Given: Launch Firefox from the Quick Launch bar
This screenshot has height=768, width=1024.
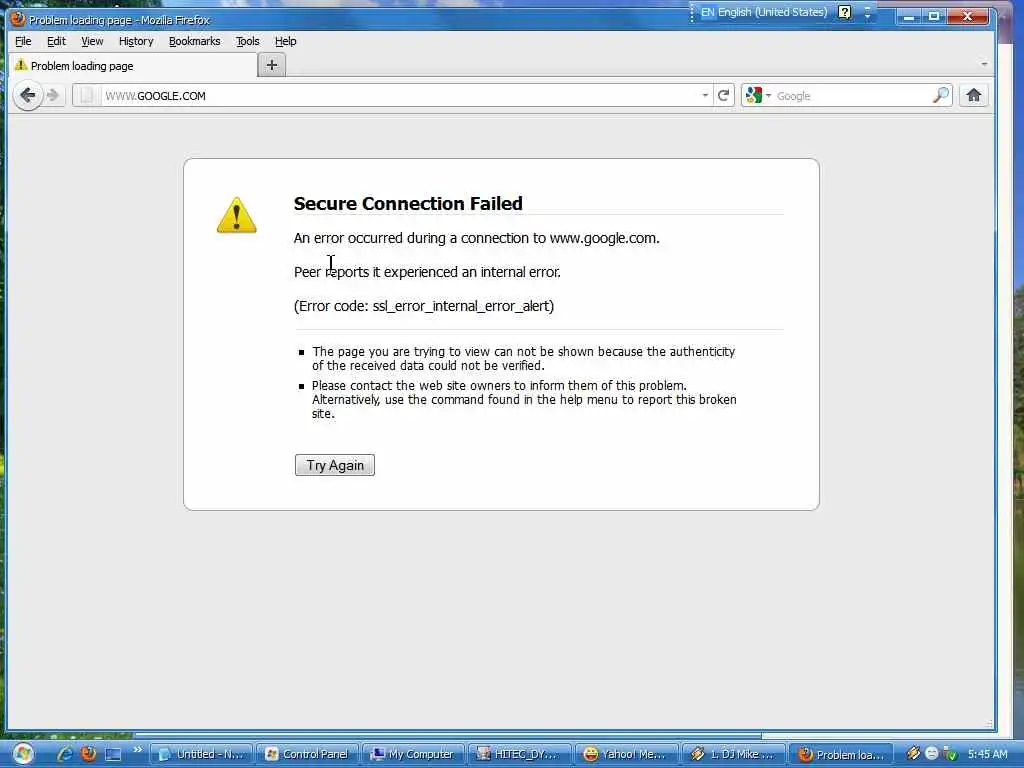Looking at the screenshot, I should [88, 754].
